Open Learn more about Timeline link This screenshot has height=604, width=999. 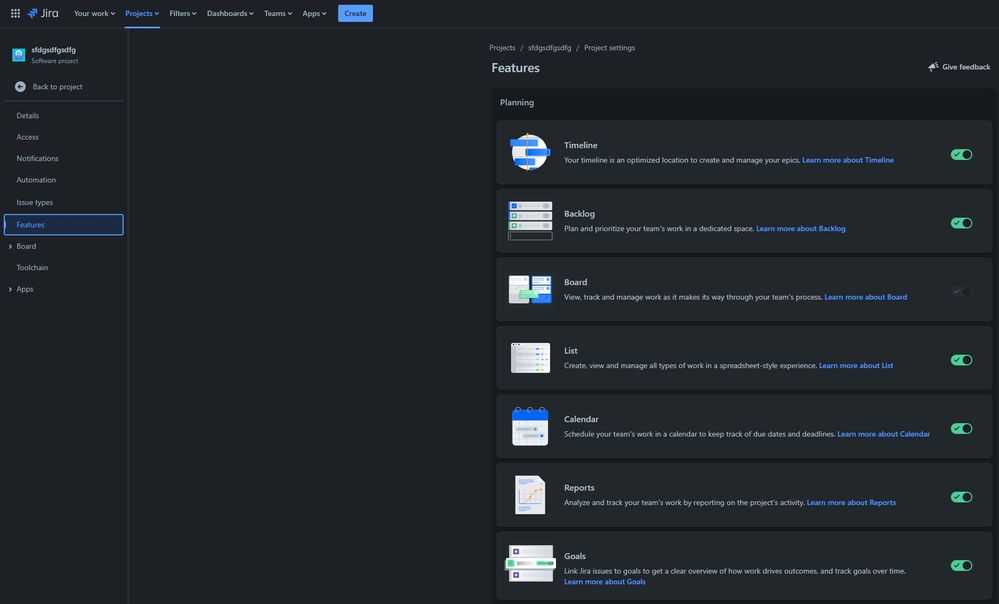click(847, 160)
